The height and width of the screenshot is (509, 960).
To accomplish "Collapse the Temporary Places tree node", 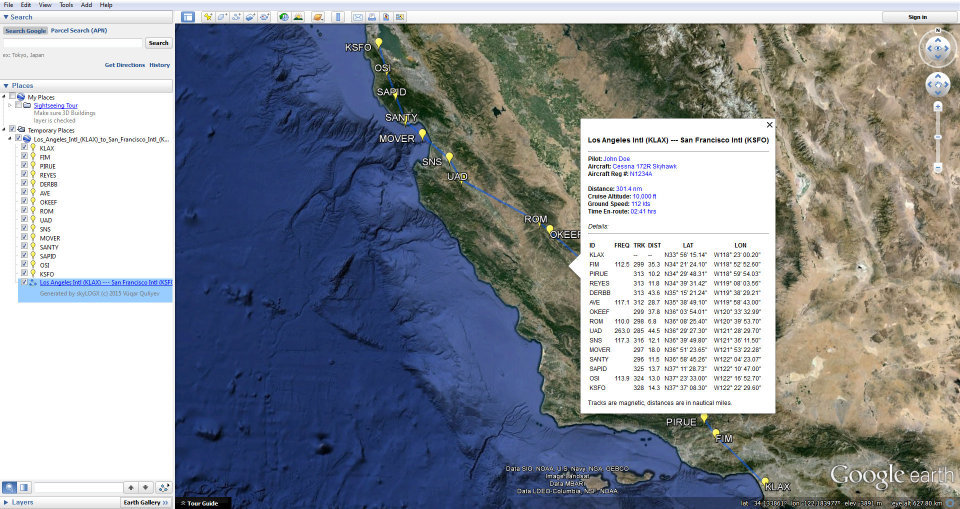I will tap(4, 129).
